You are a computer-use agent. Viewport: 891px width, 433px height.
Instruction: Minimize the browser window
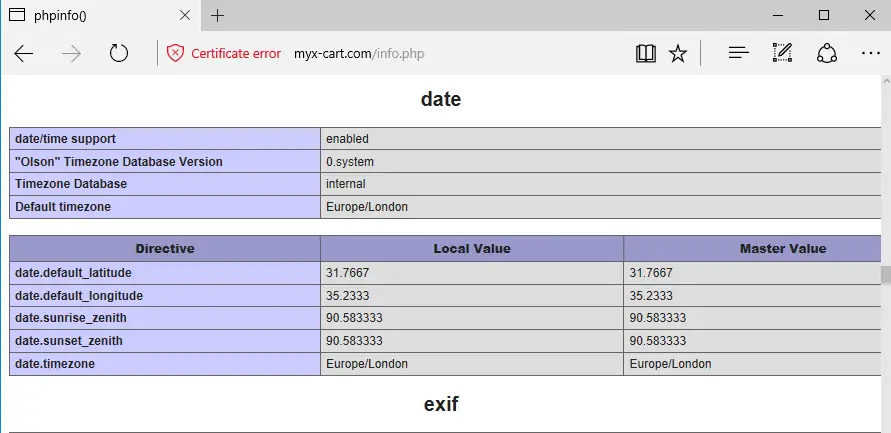(x=778, y=15)
